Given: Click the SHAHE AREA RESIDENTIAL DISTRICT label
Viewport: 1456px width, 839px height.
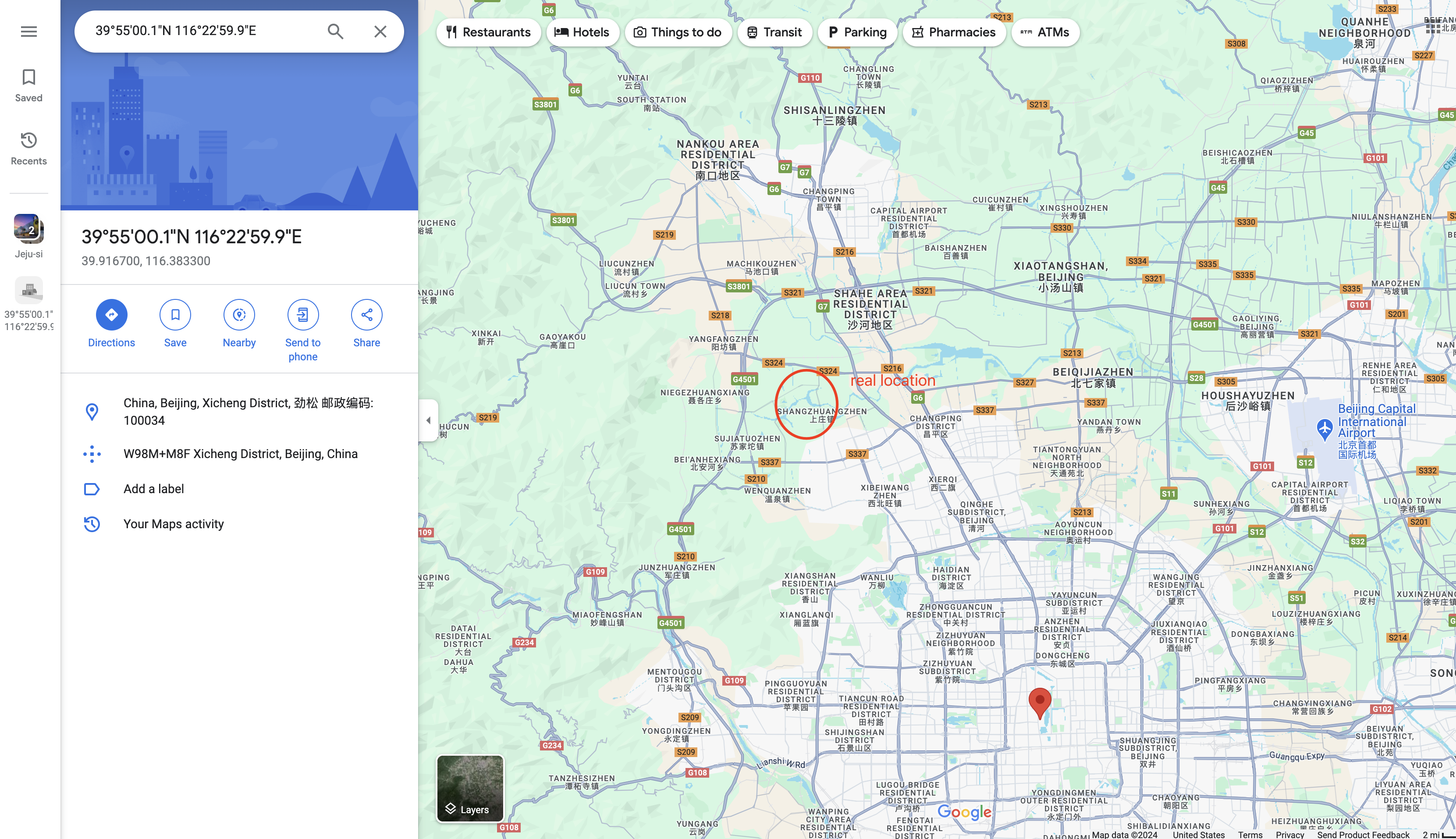Looking at the screenshot, I should pyautogui.click(x=870, y=309).
